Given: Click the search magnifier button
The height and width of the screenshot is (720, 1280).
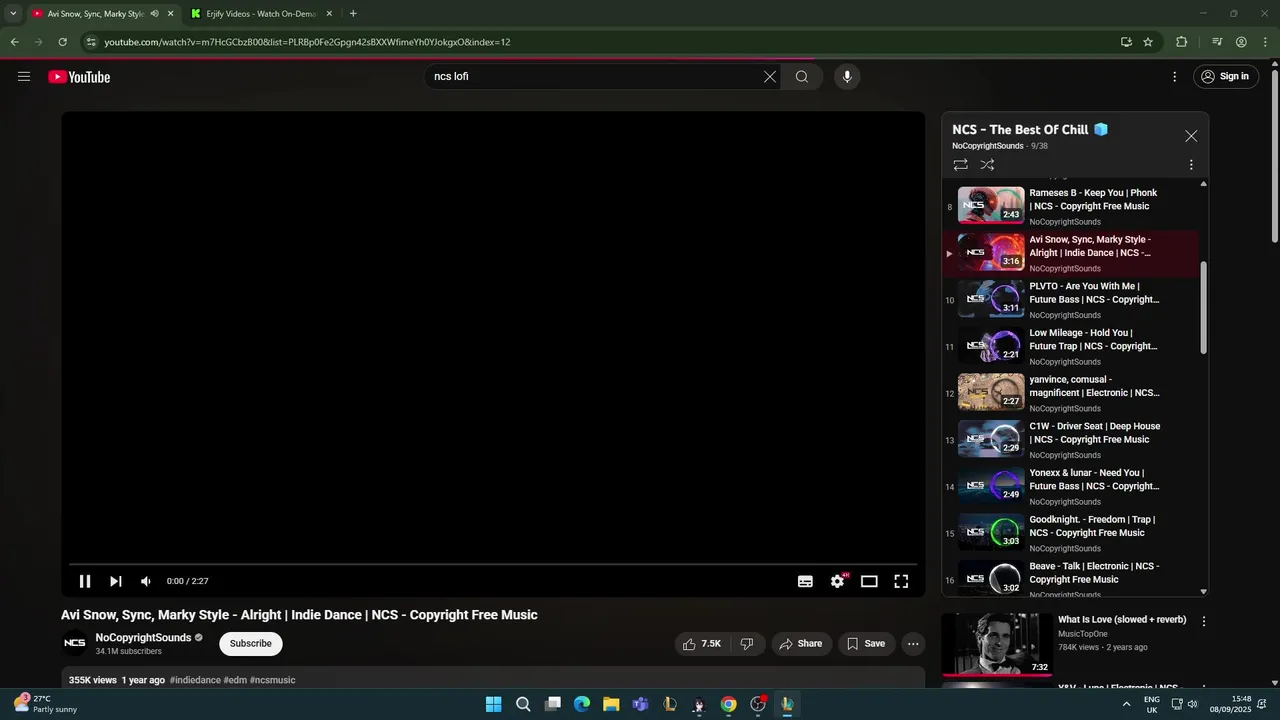Looking at the screenshot, I should [x=802, y=77].
